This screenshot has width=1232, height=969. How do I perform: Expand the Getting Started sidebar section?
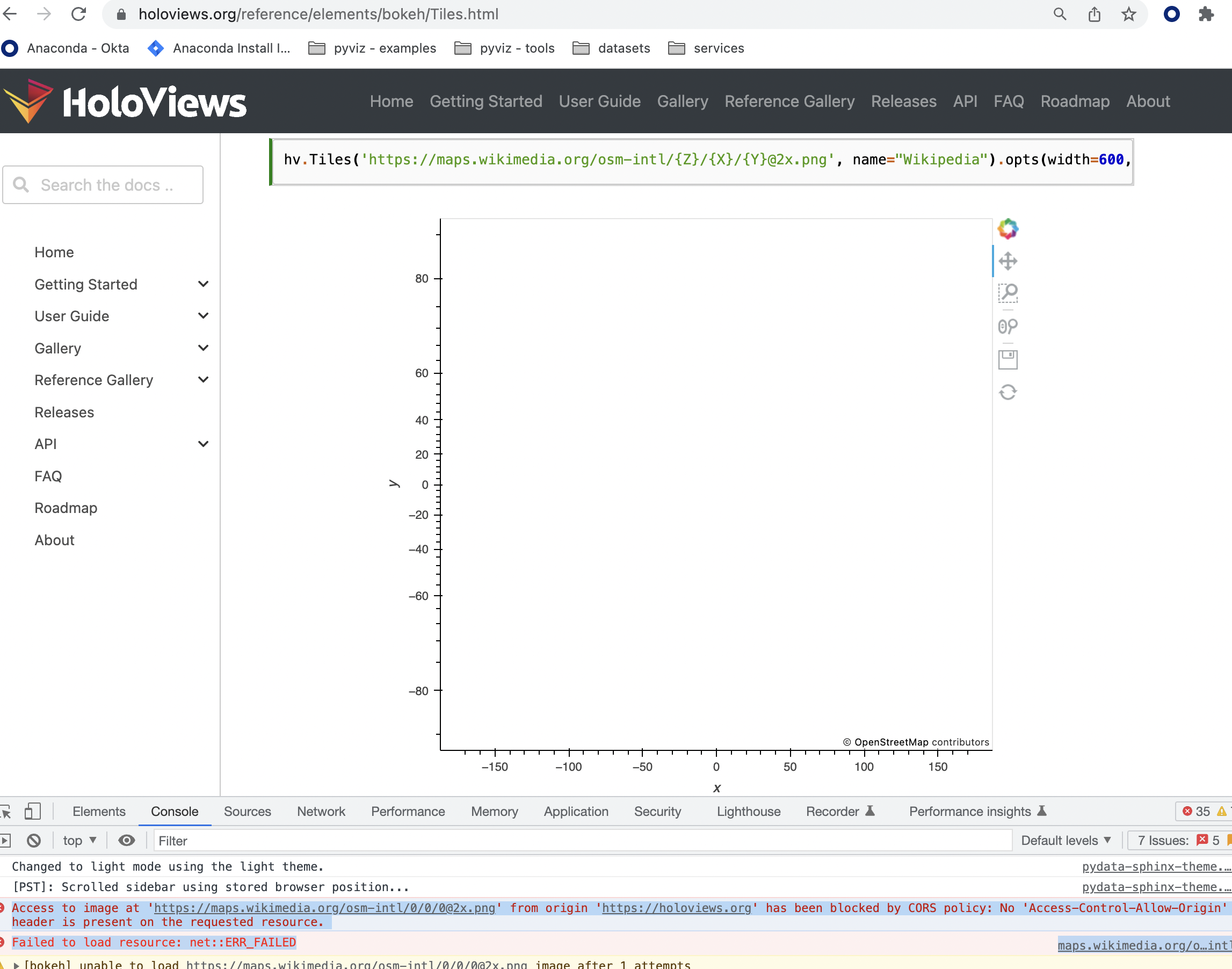pyautogui.click(x=203, y=284)
